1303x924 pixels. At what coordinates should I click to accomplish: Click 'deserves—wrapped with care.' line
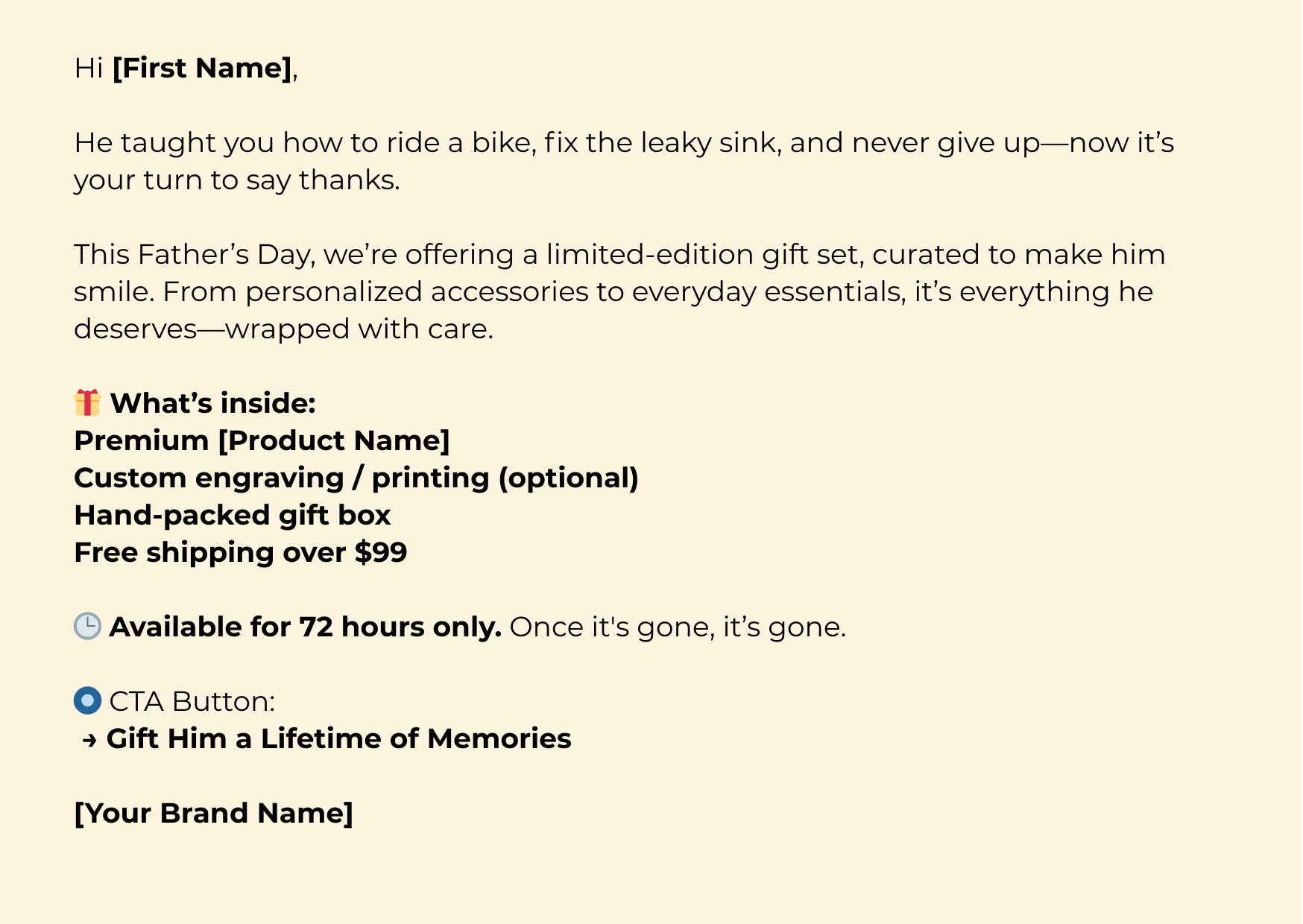[283, 329]
